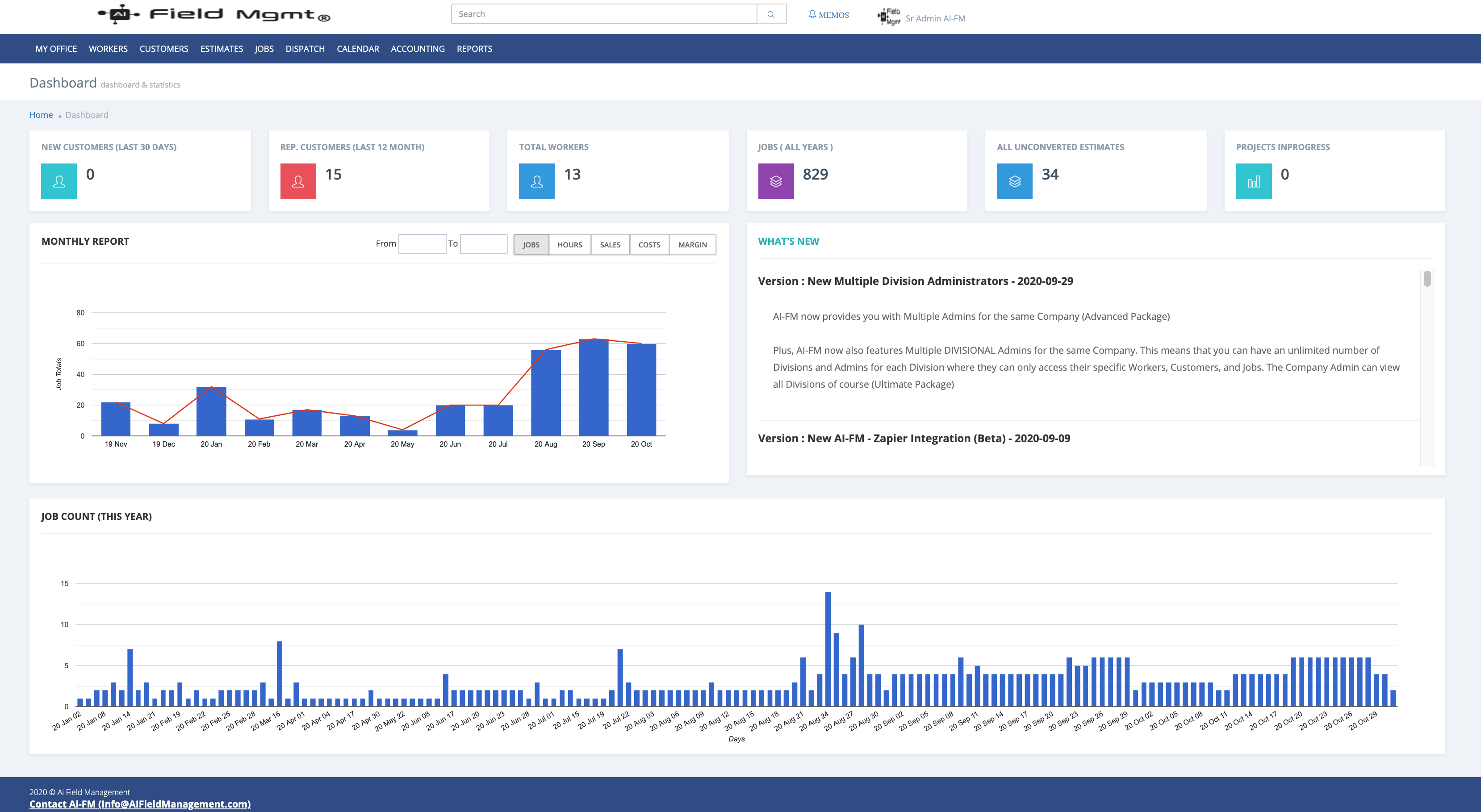
Task: Open the Sr Admin AI-FM user menu
Action: 935,18
